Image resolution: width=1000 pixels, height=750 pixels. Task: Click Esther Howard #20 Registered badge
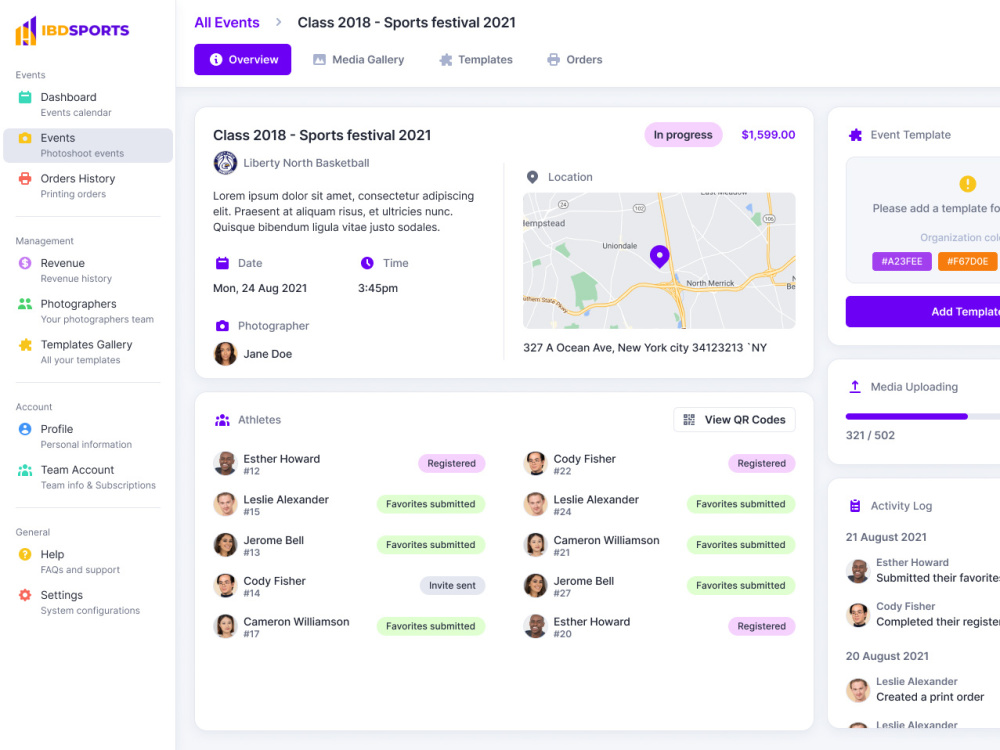[x=761, y=626]
